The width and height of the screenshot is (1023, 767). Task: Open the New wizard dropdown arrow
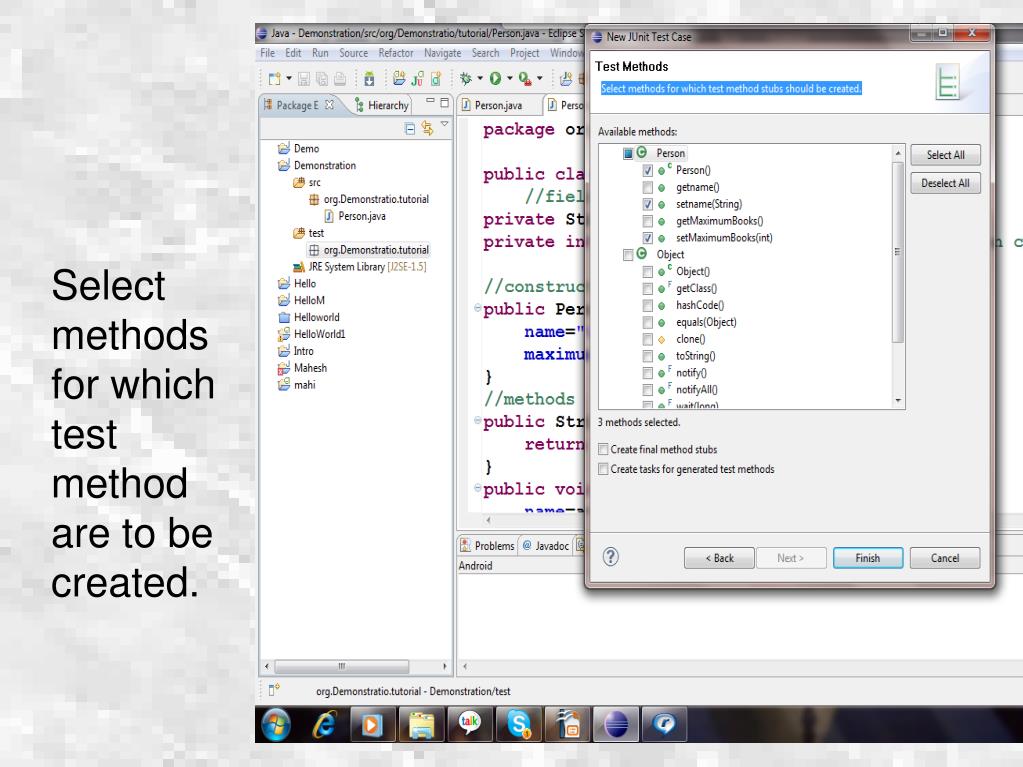tap(288, 78)
